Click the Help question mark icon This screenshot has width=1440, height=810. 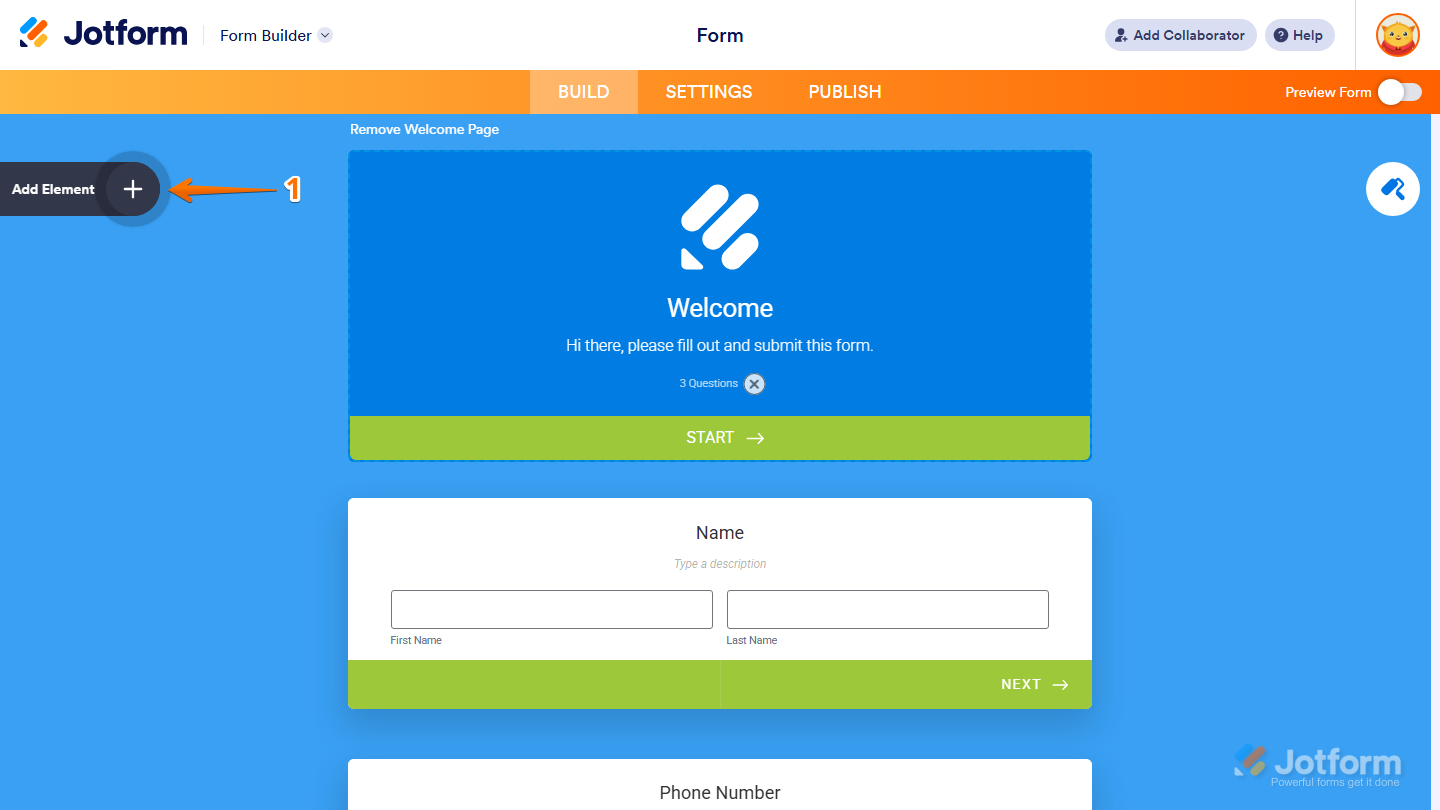(x=1283, y=35)
